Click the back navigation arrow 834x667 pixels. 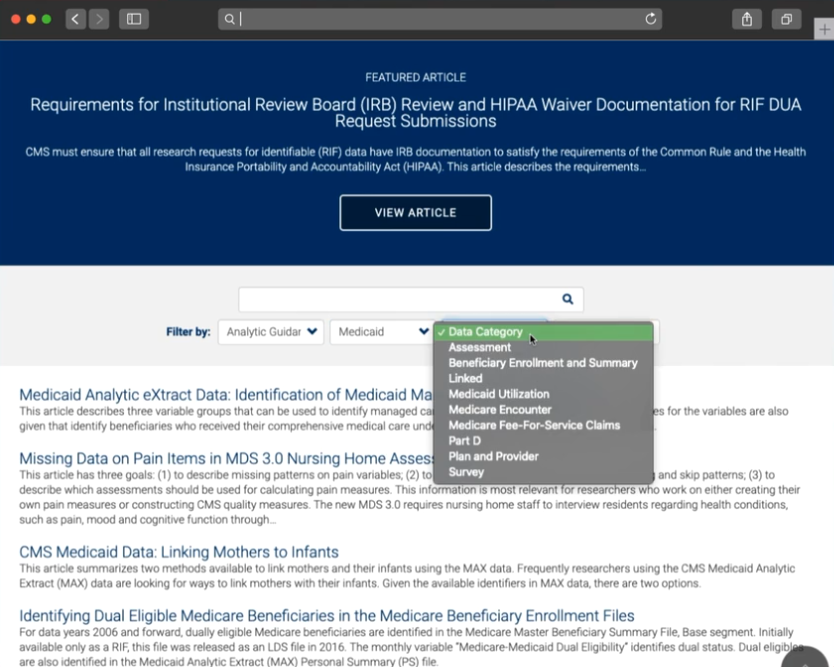click(75, 18)
